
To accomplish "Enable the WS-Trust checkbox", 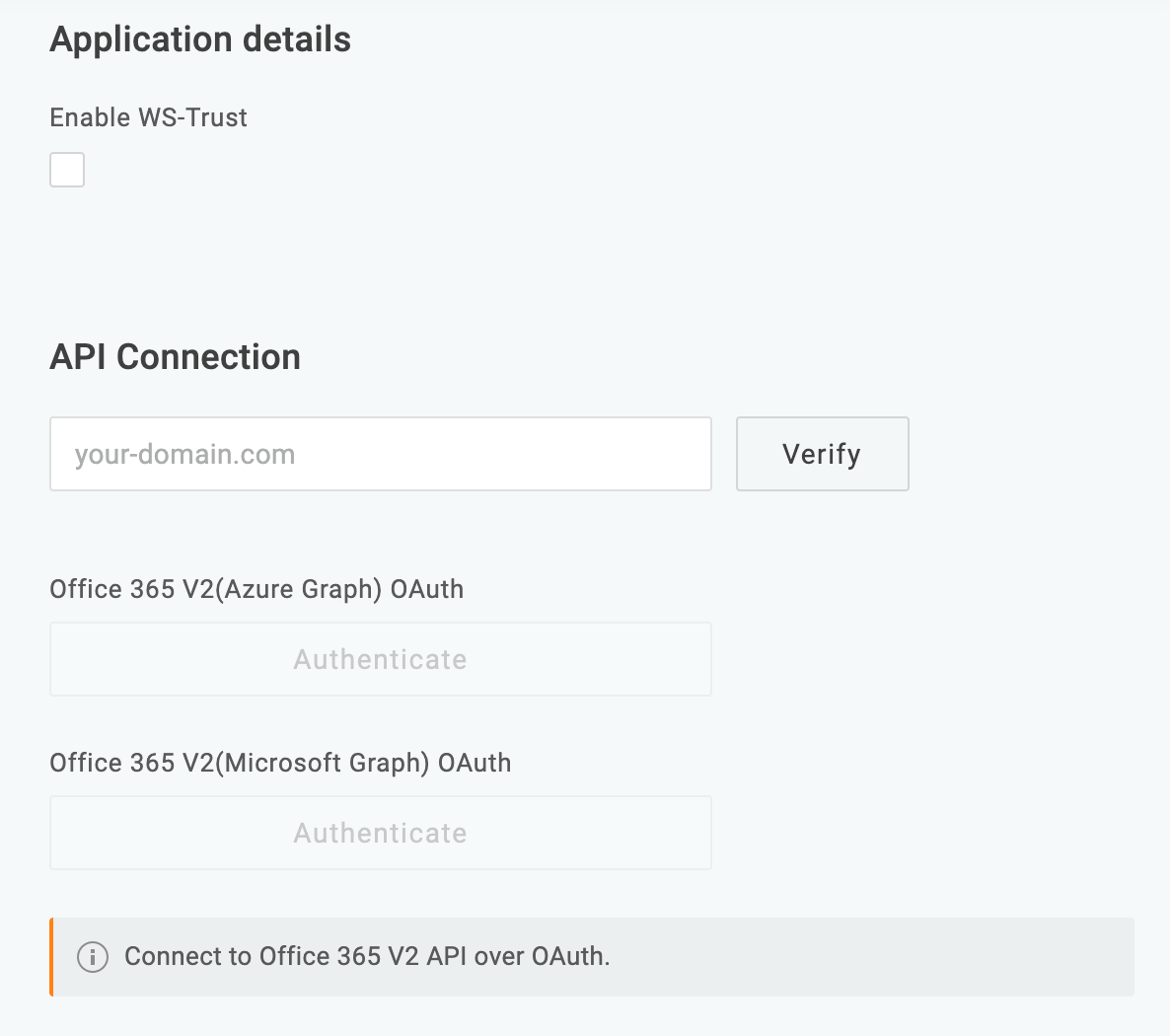I will (67, 170).
